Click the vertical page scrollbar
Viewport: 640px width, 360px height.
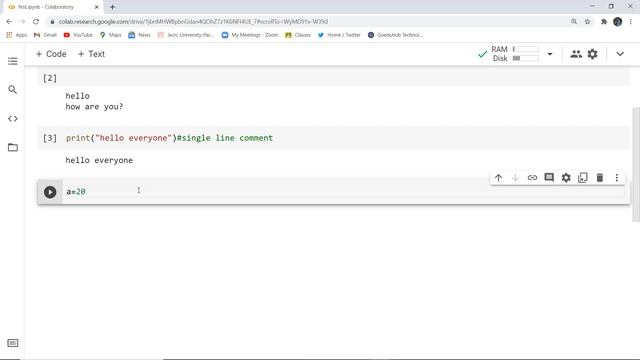[636, 164]
